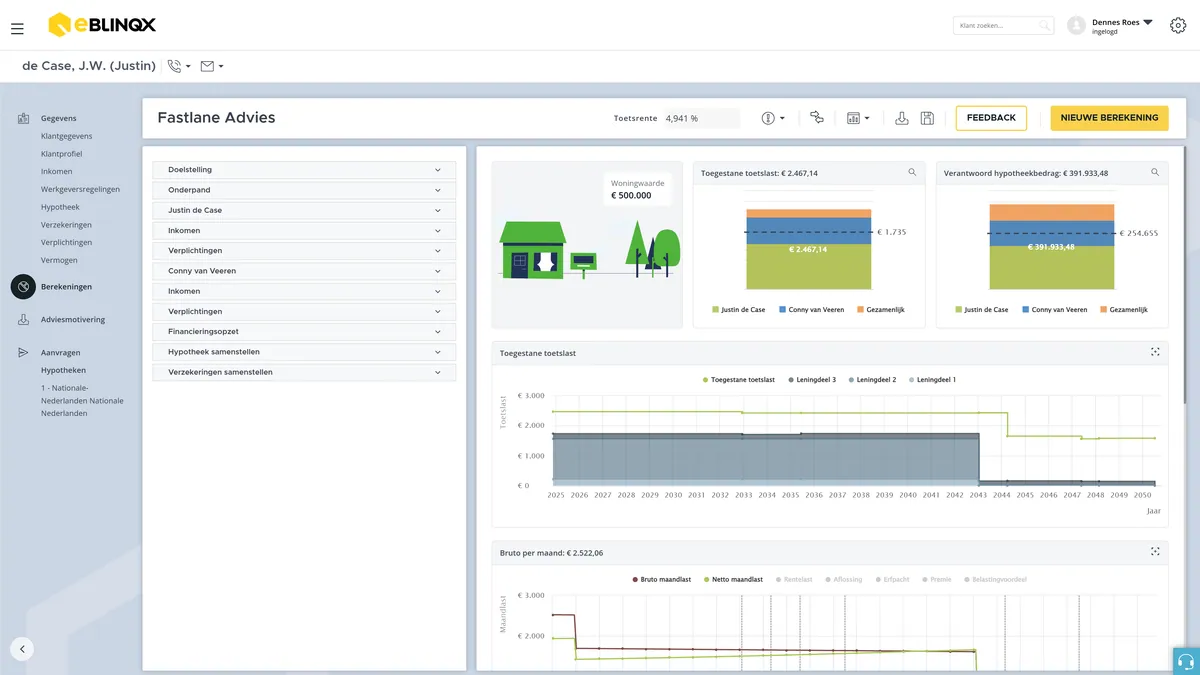The image size is (1200, 675).
Task: Open the hamburger navigation menu
Action: (x=17, y=29)
